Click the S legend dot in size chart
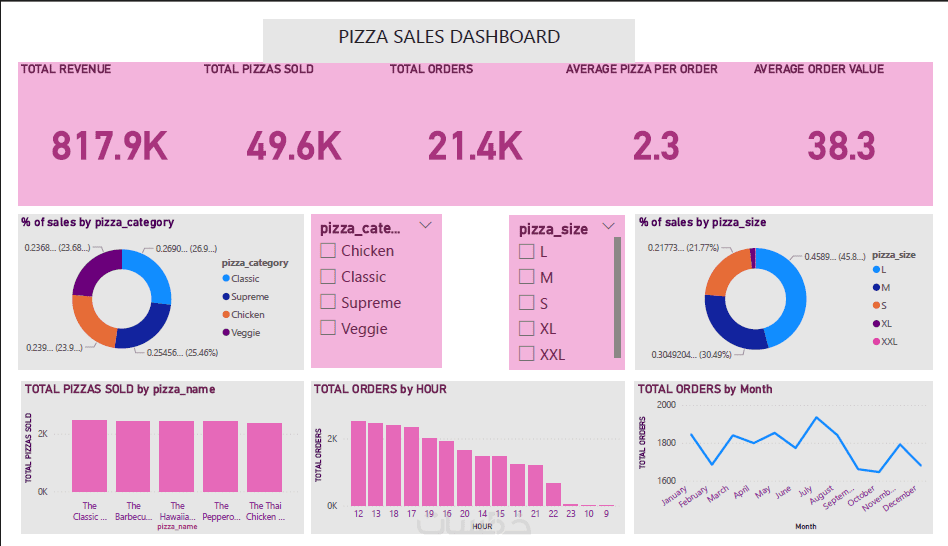 876,306
